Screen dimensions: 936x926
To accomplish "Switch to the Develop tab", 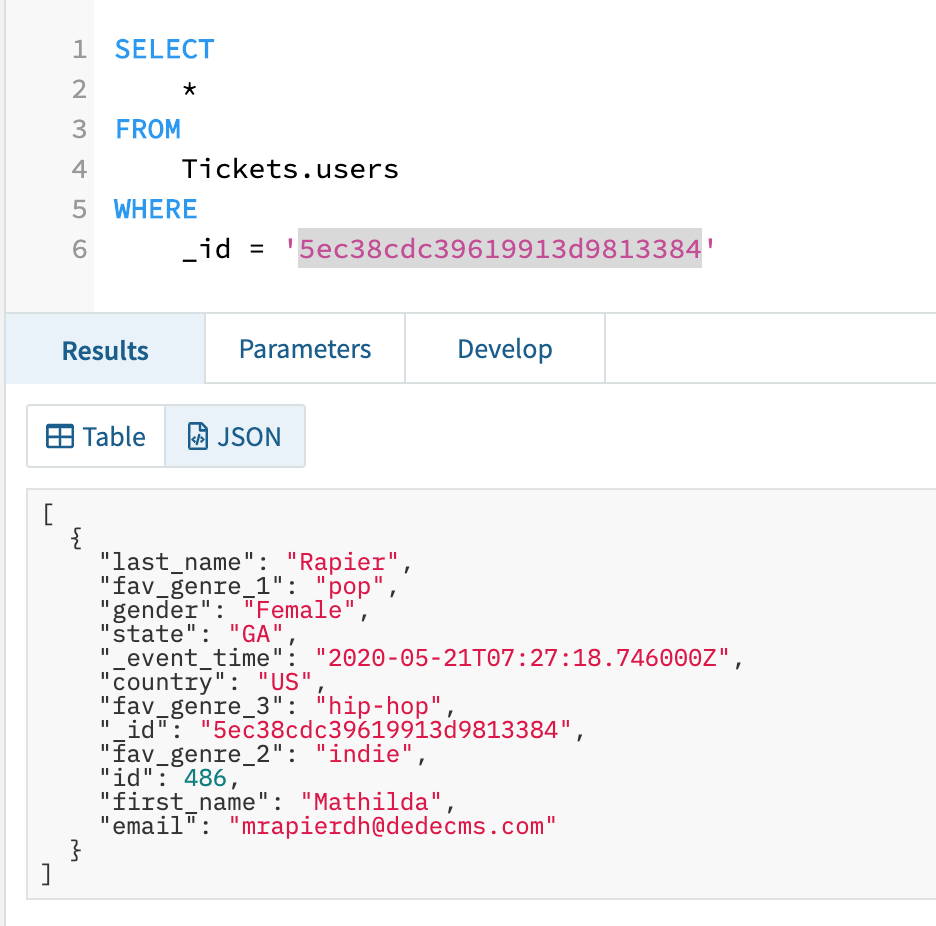I will pos(504,348).
